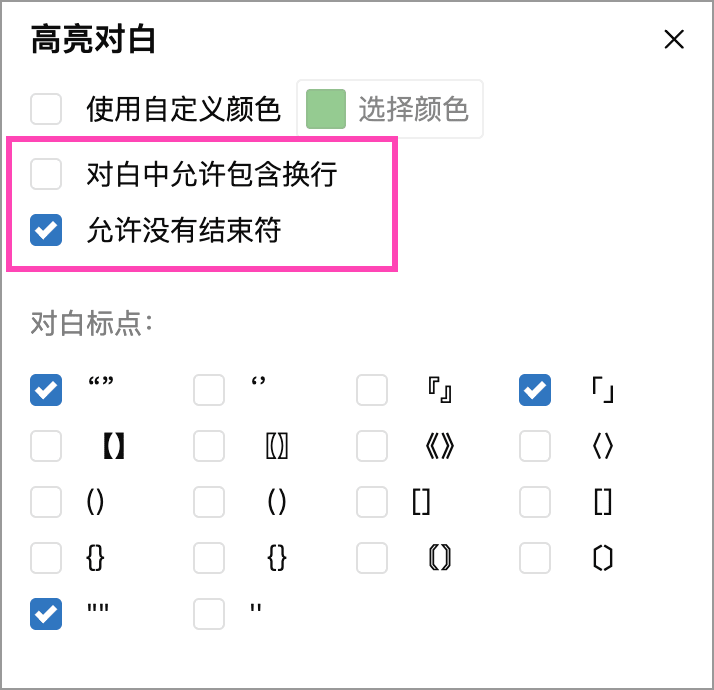Uncheck the curly double quotes “” checkbox
Viewport: 714px width, 690px height.
(x=46, y=390)
